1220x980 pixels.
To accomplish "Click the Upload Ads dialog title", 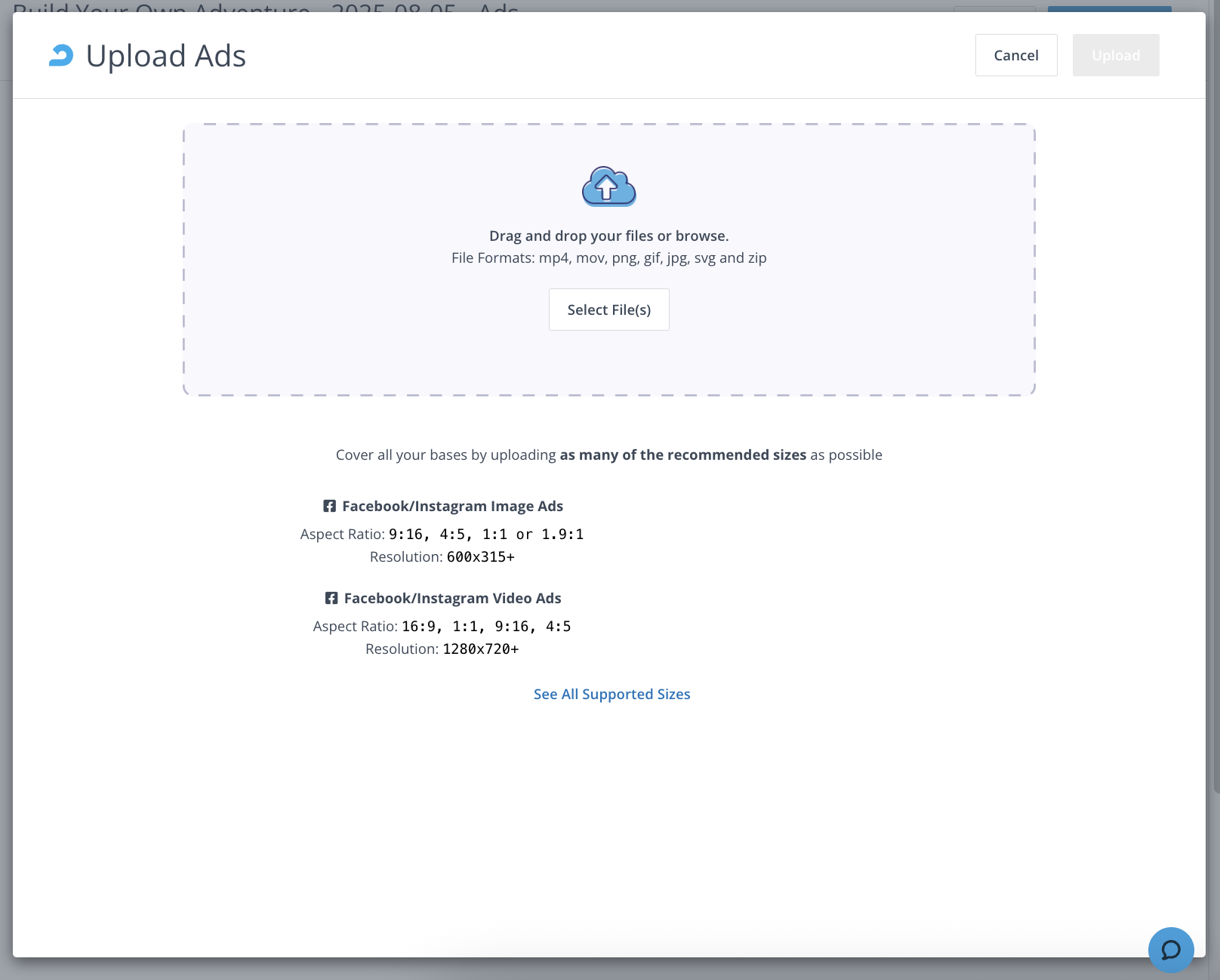I will tap(165, 56).
